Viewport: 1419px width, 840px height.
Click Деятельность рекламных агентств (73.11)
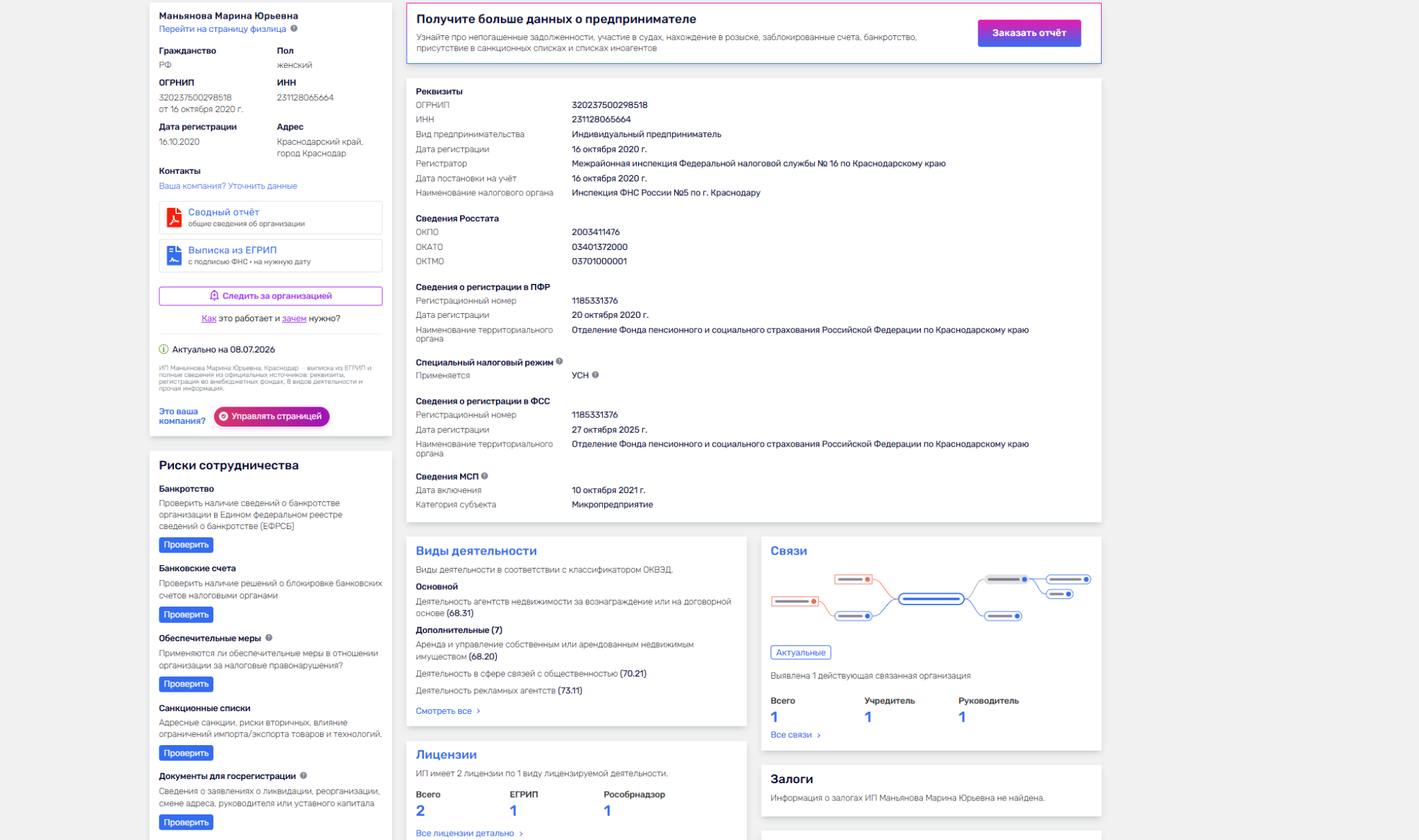(x=499, y=690)
